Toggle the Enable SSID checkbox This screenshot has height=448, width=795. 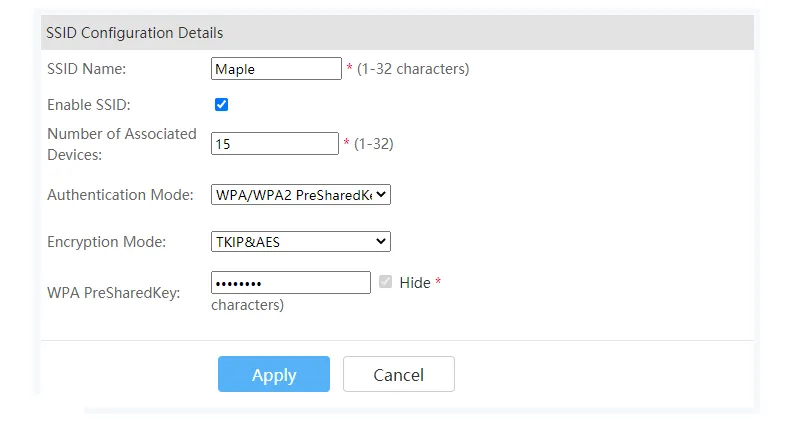tap(221, 104)
